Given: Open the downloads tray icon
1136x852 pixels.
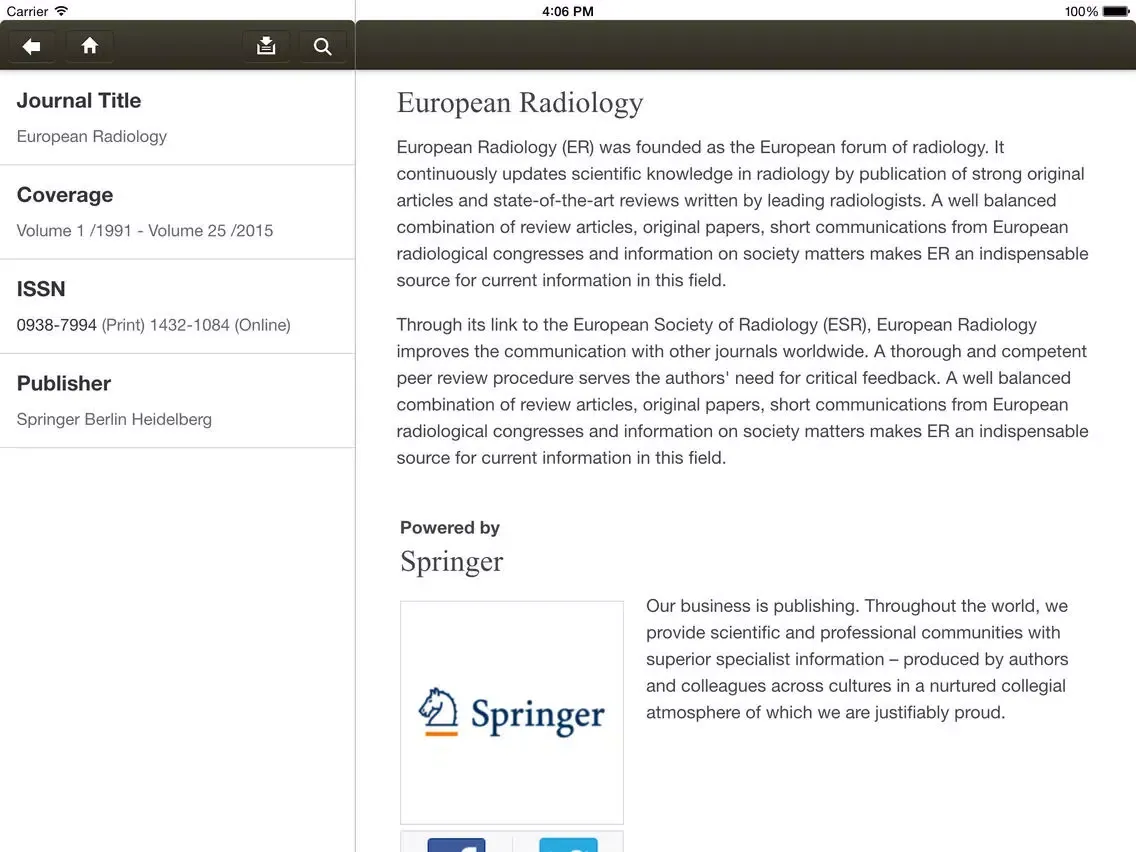Looking at the screenshot, I should pyautogui.click(x=266, y=46).
